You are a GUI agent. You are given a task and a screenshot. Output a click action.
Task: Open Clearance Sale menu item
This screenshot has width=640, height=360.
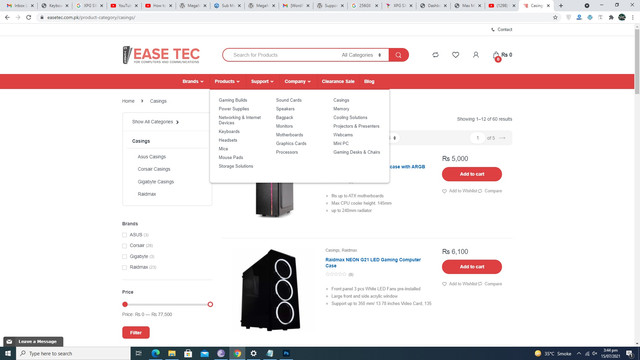click(x=338, y=81)
